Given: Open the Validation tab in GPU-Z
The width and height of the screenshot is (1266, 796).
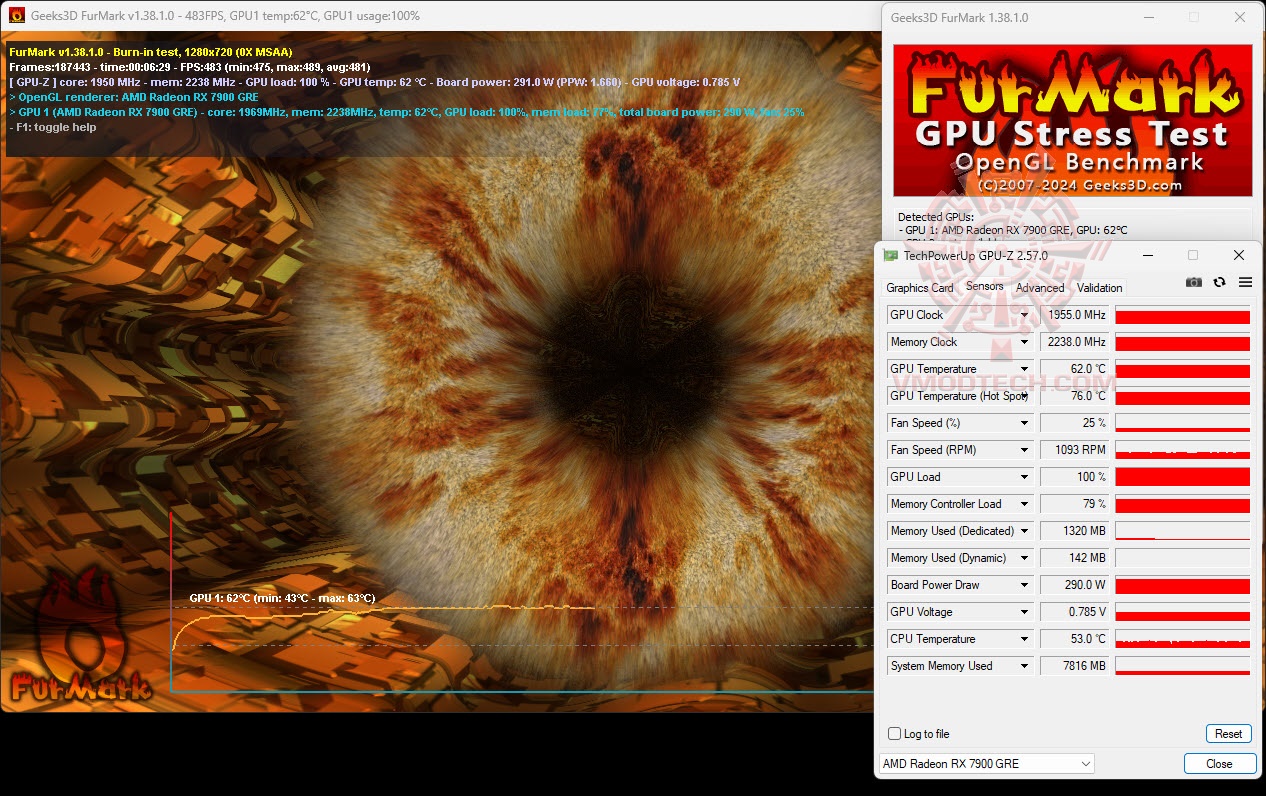Looking at the screenshot, I should pos(1100,288).
